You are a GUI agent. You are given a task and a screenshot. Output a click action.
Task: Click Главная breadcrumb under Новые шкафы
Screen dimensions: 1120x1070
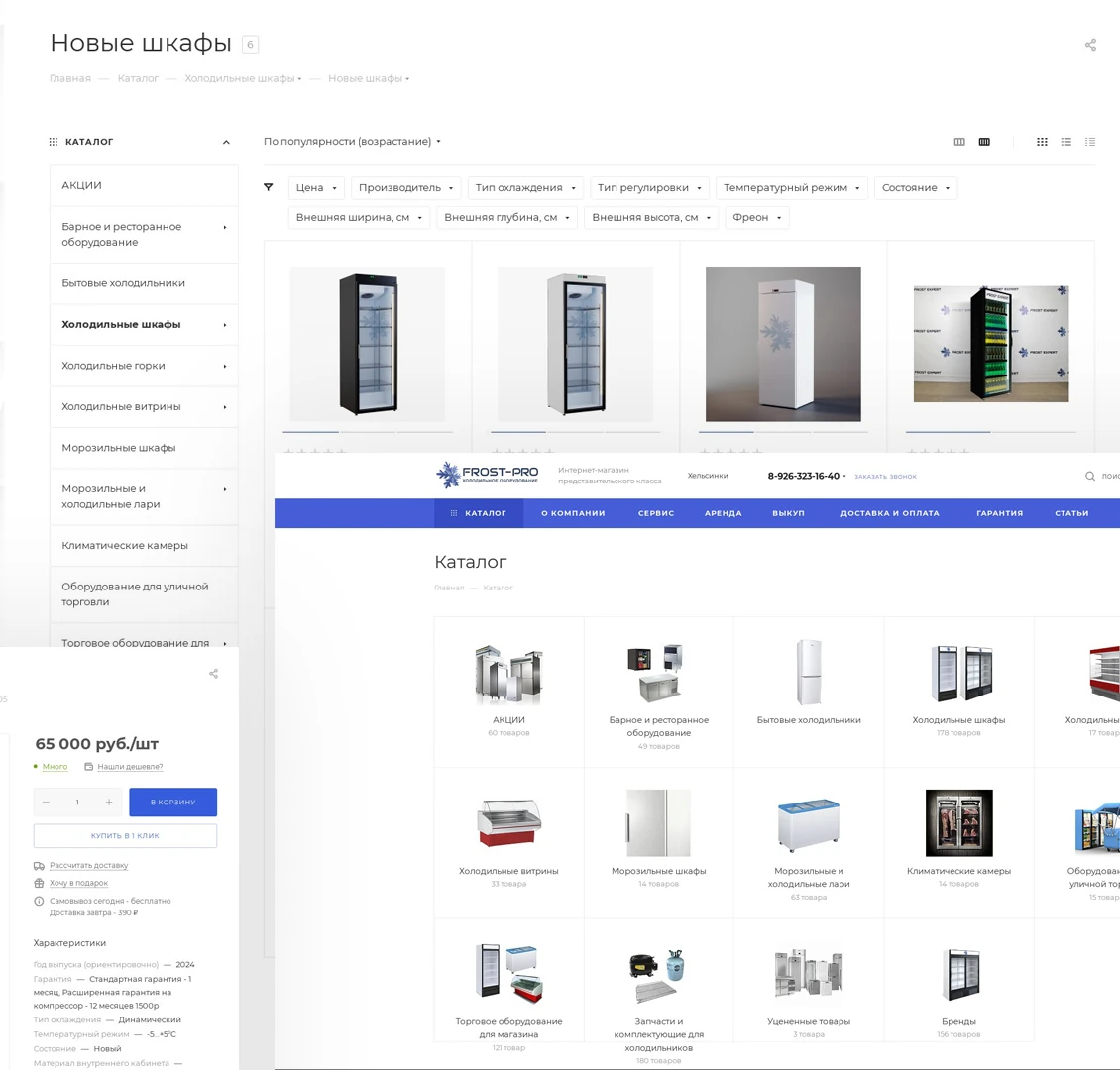pos(70,78)
